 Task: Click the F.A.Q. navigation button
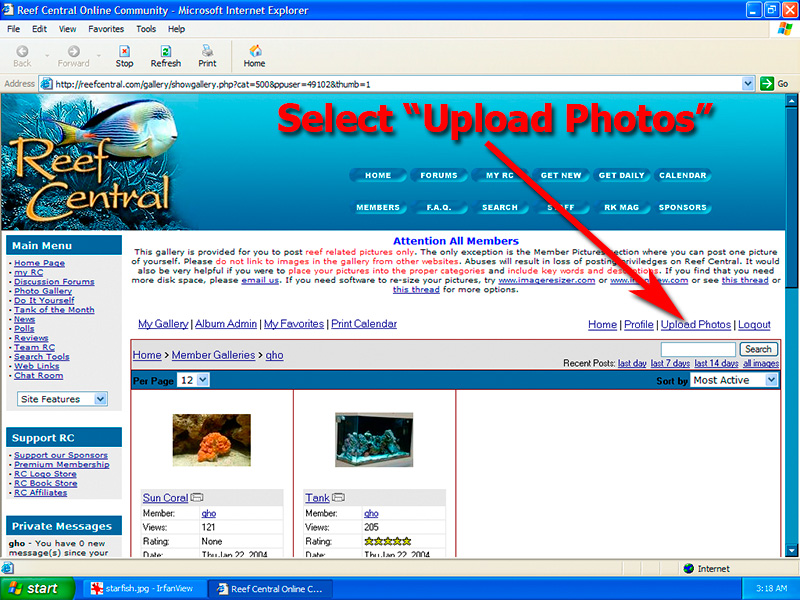point(439,207)
